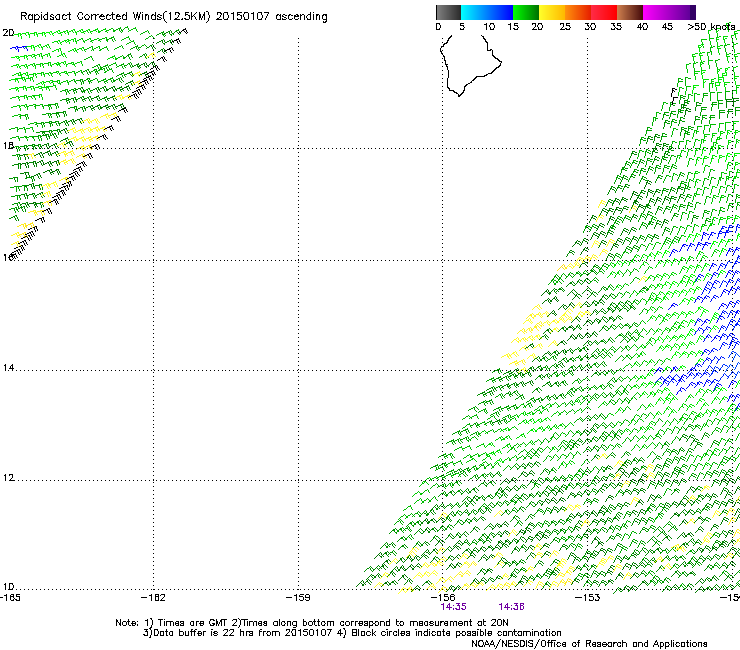Click the '-165' longitude axis label
This screenshot has width=740, height=650.
click(10, 598)
